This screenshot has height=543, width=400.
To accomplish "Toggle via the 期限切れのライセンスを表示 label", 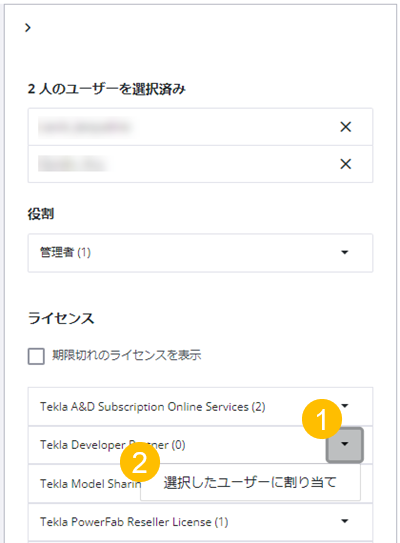I will click(126, 355).
